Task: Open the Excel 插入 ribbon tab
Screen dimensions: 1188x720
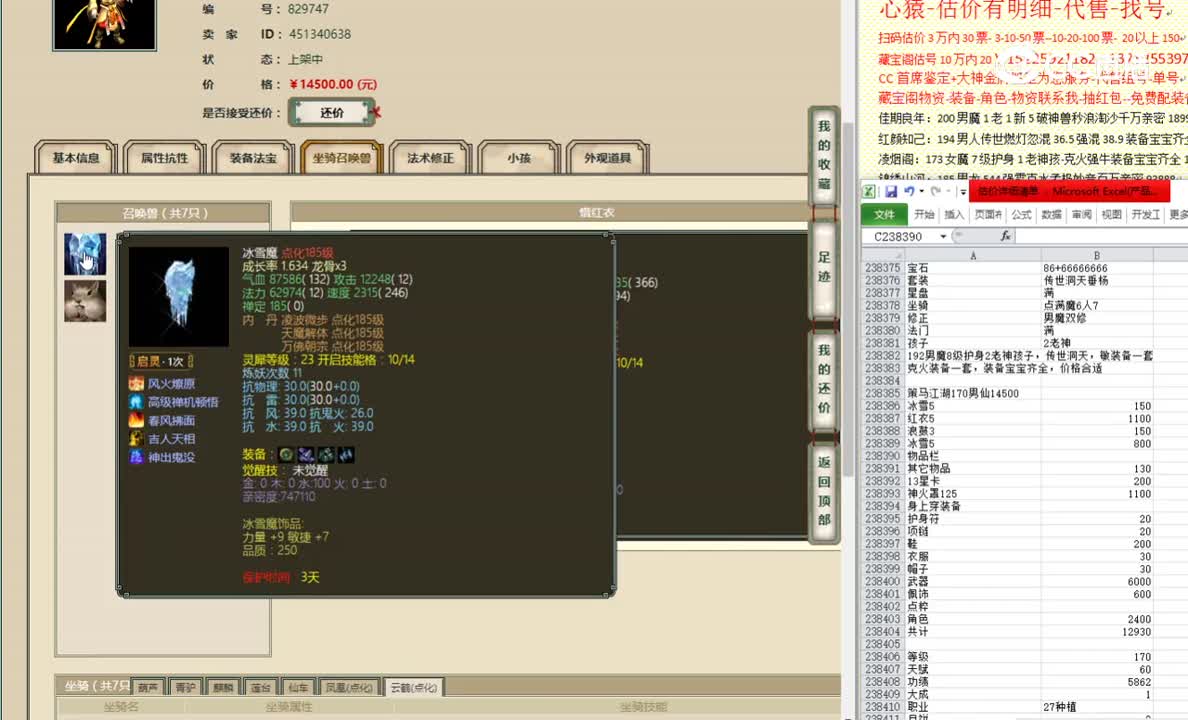Action: [954, 214]
